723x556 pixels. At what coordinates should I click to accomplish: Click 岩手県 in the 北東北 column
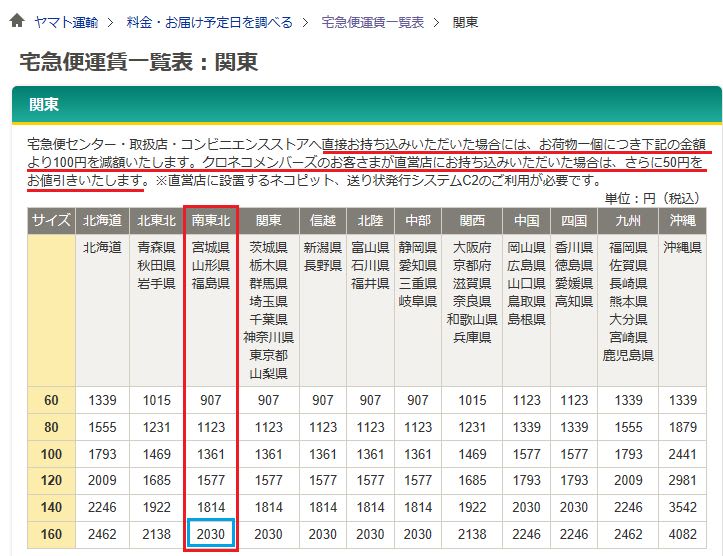[x=157, y=284]
